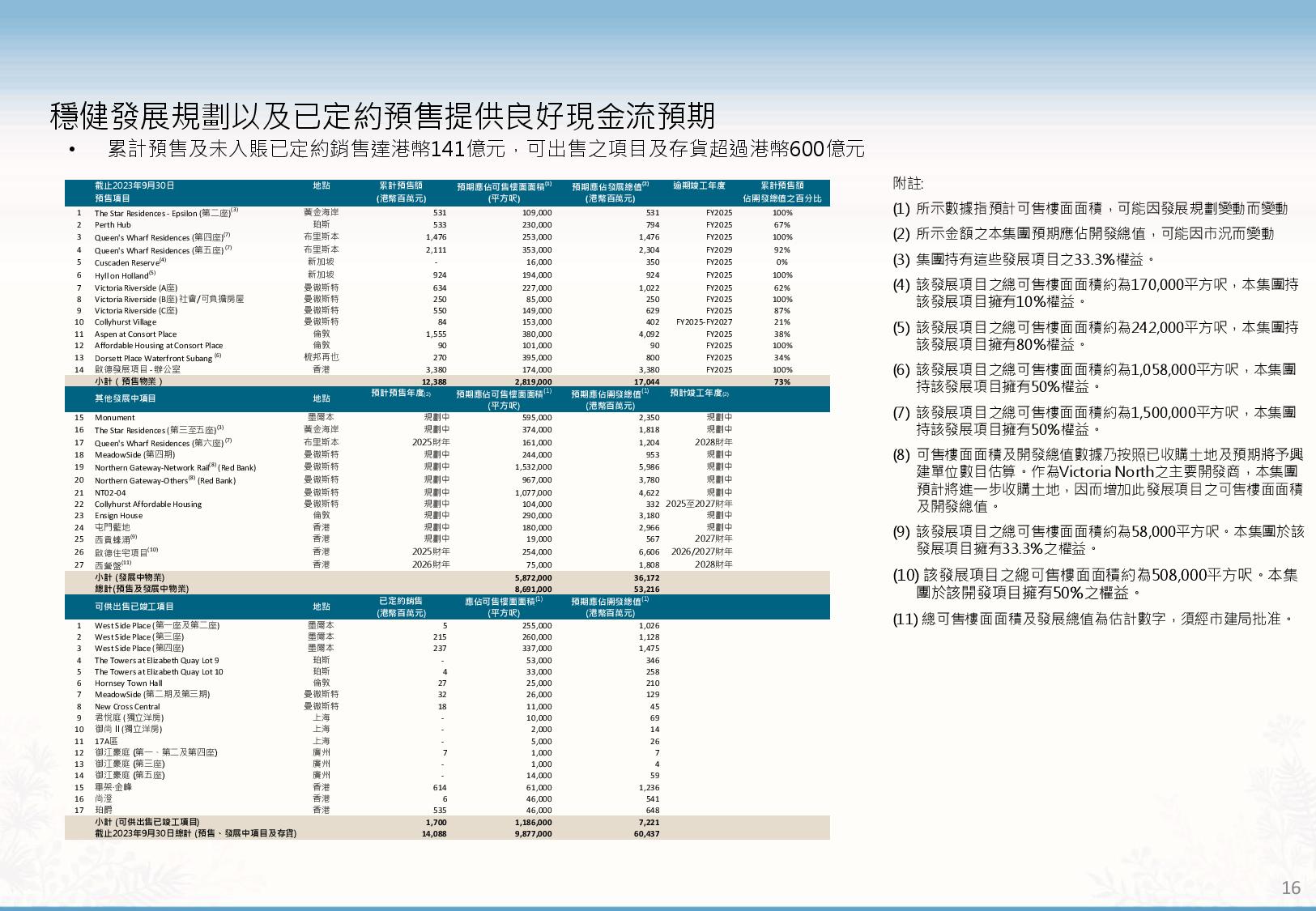Click the 小計（預售物業）subtotal label

pyautogui.click(x=128, y=381)
